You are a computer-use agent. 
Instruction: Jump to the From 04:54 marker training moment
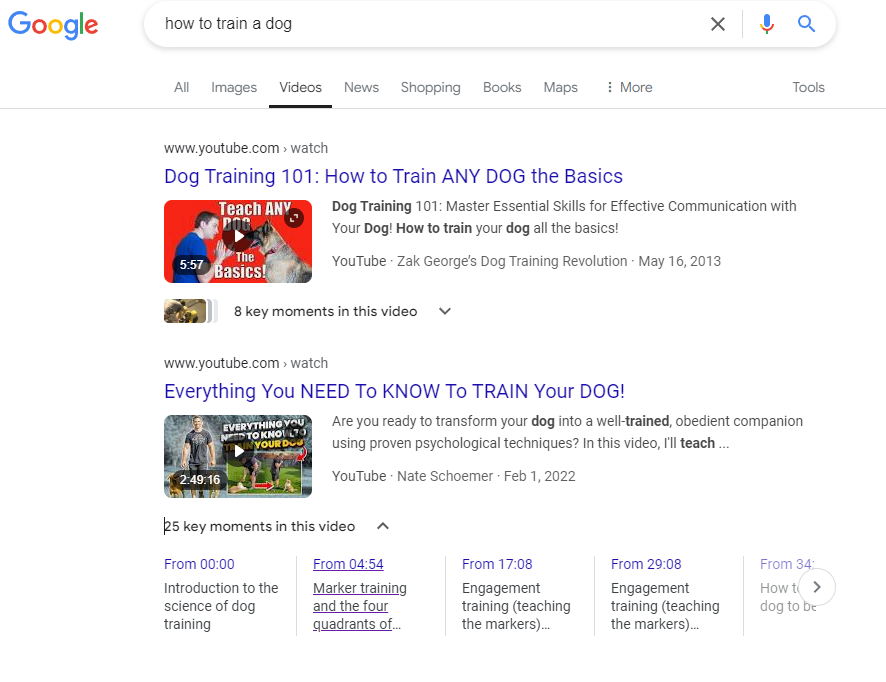pos(348,564)
